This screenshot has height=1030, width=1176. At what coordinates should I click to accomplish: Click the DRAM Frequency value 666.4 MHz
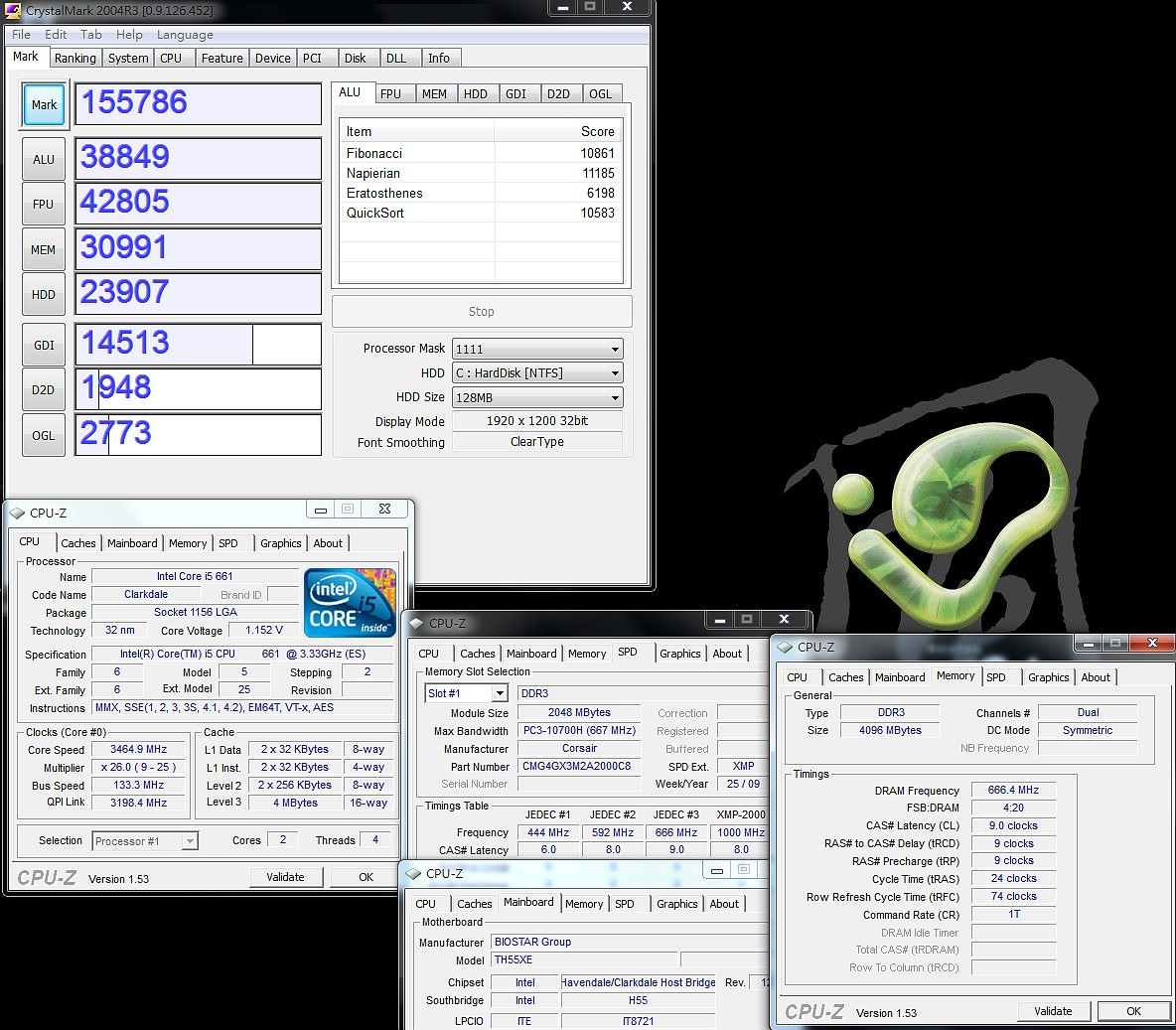tap(1013, 790)
